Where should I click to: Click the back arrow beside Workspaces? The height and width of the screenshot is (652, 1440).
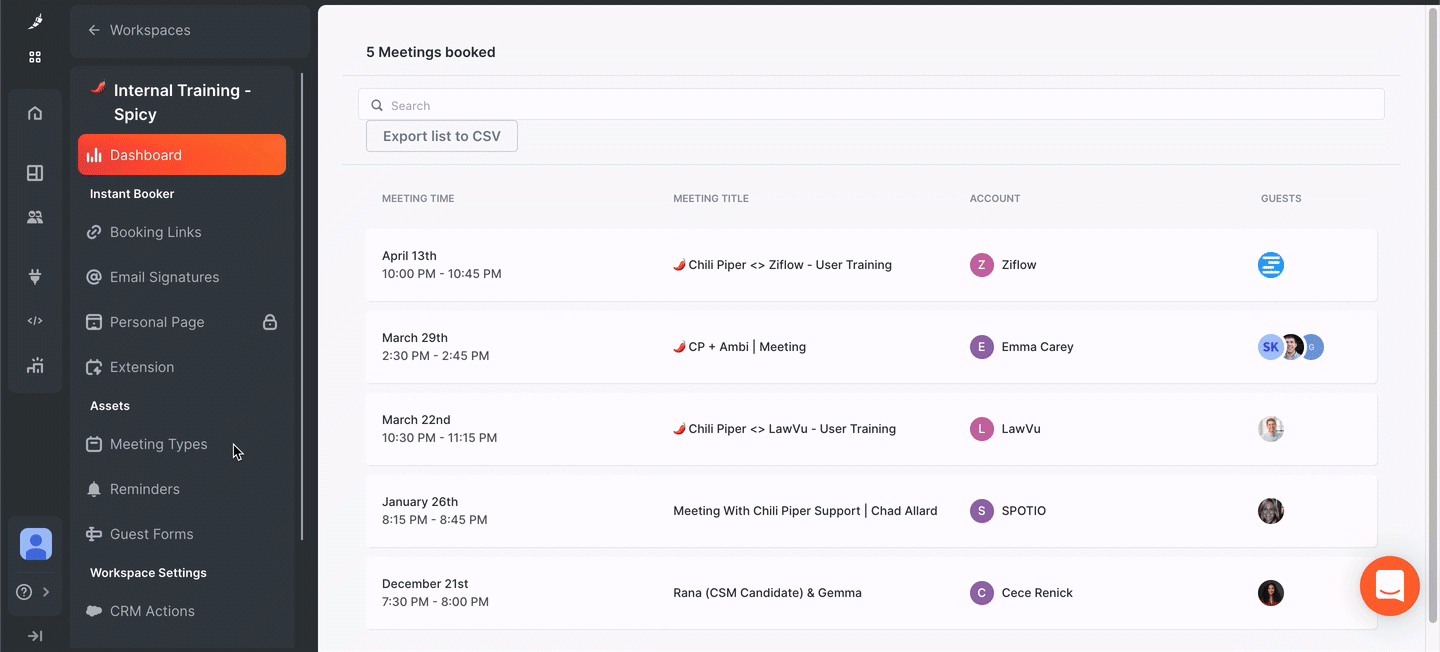pos(93,30)
